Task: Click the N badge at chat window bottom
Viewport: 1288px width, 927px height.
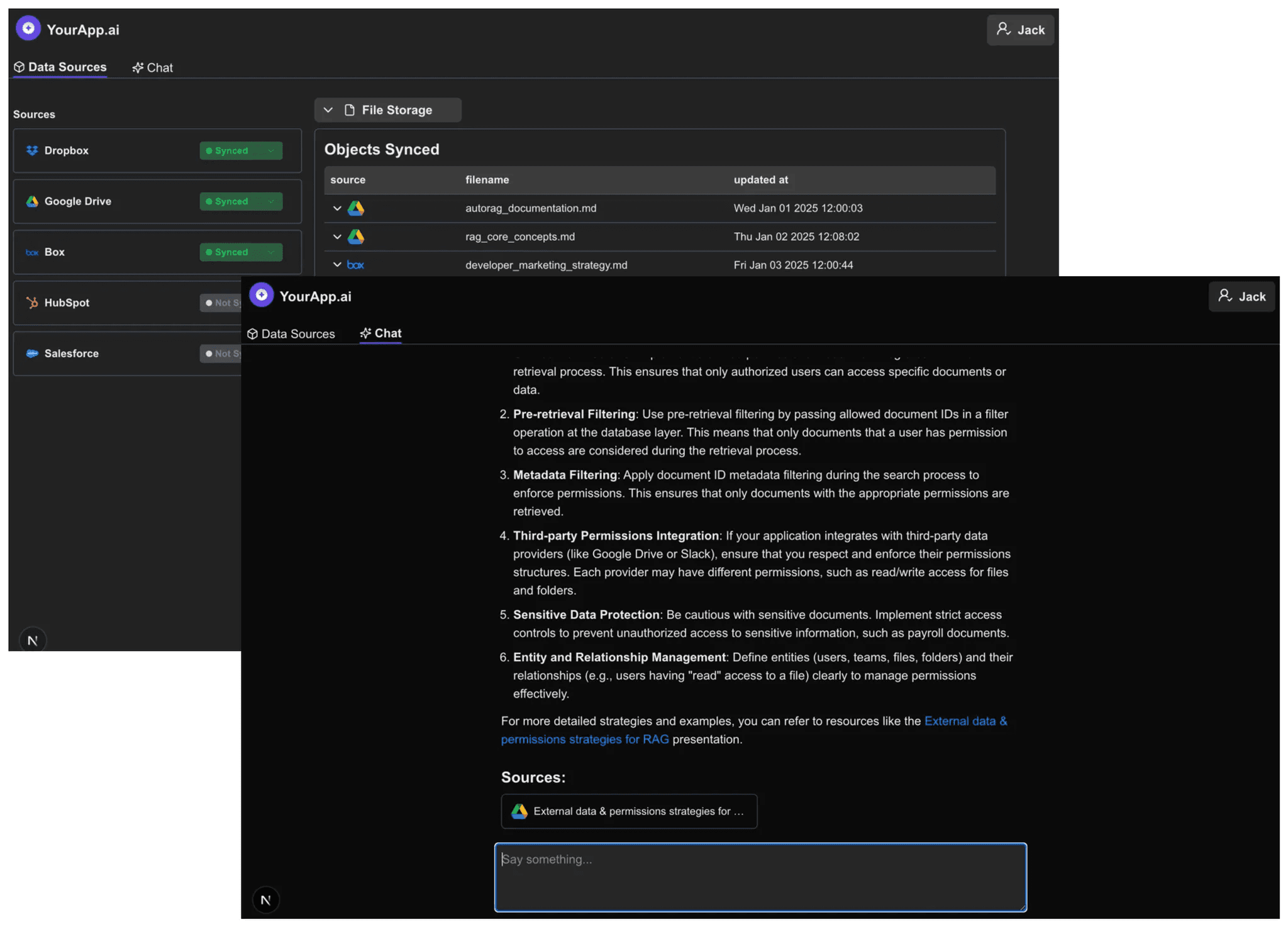Action: point(265,900)
